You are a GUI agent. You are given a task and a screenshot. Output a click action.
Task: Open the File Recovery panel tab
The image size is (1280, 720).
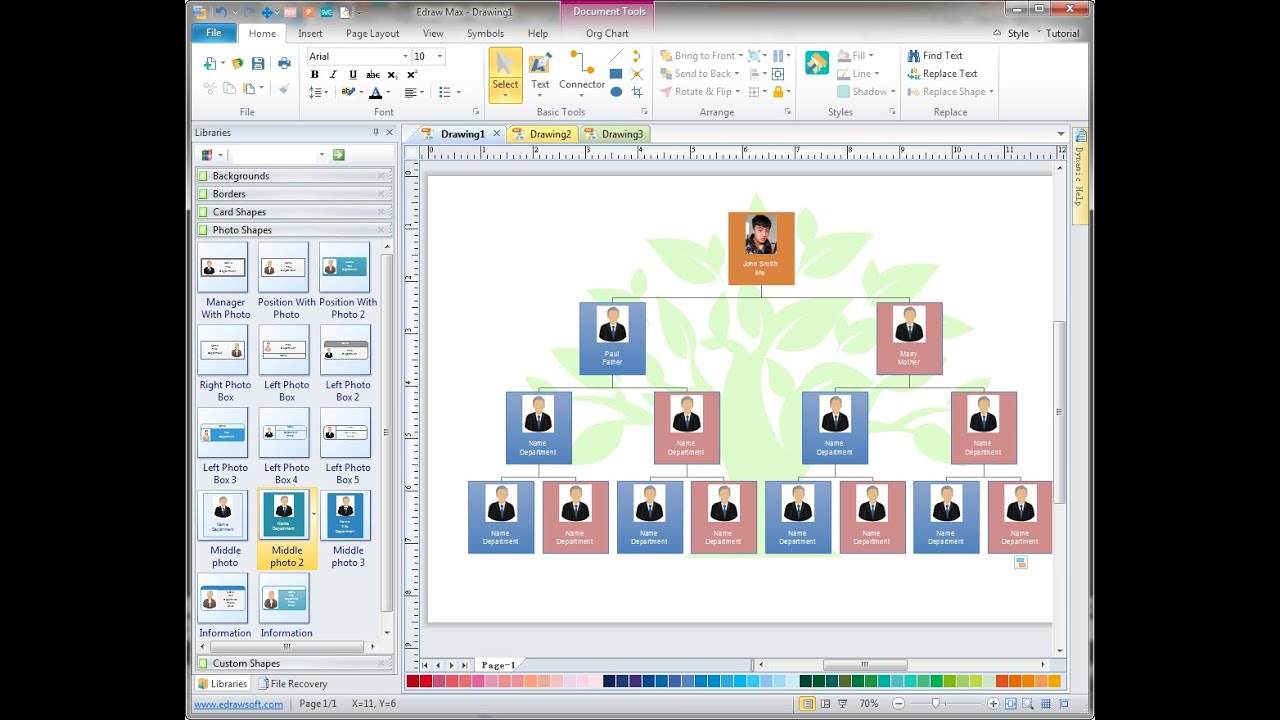293,684
